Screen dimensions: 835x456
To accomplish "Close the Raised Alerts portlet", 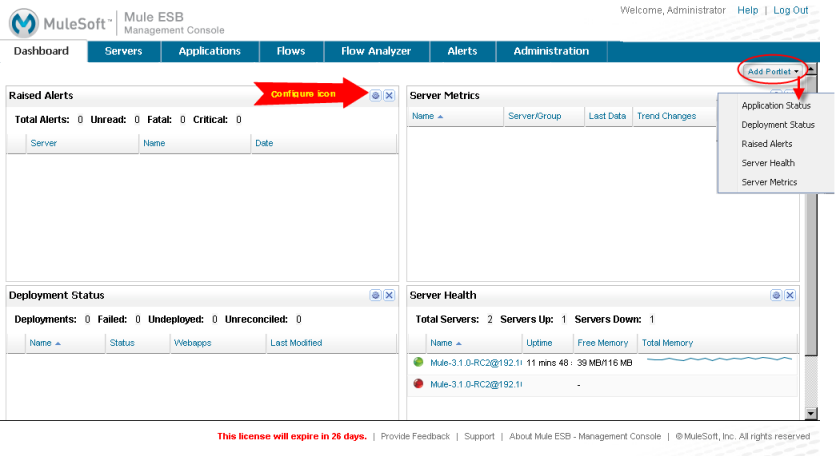I will tap(389, 95).
